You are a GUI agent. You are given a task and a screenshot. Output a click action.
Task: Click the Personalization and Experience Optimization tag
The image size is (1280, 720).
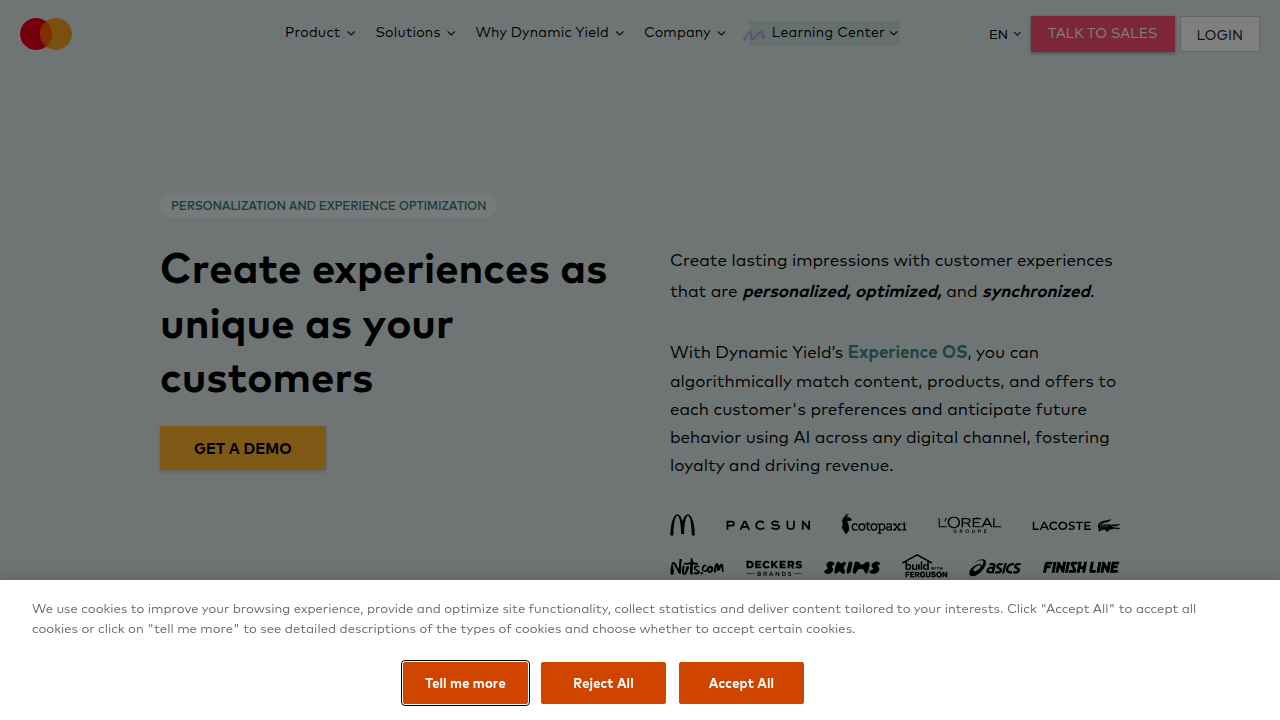[x=328, y=205]
